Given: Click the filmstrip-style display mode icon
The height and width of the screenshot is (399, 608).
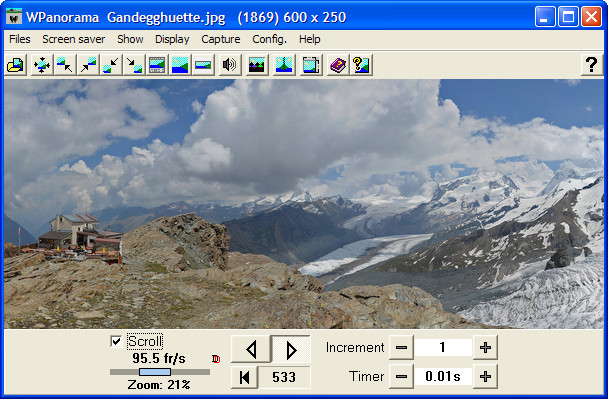Looking at the screenshot, I should (x=157, y=65).
